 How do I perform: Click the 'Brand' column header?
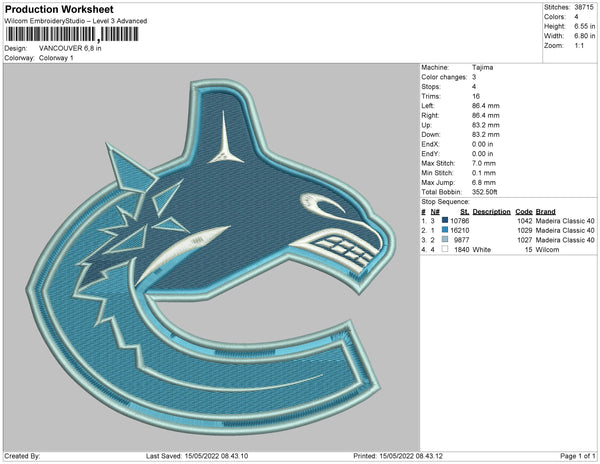click(x=546, y=212)
